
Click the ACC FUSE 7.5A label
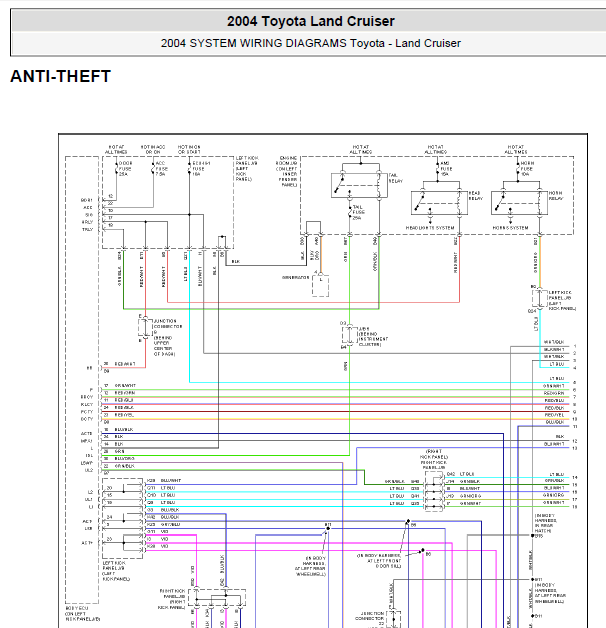click(x=162, y=169)
